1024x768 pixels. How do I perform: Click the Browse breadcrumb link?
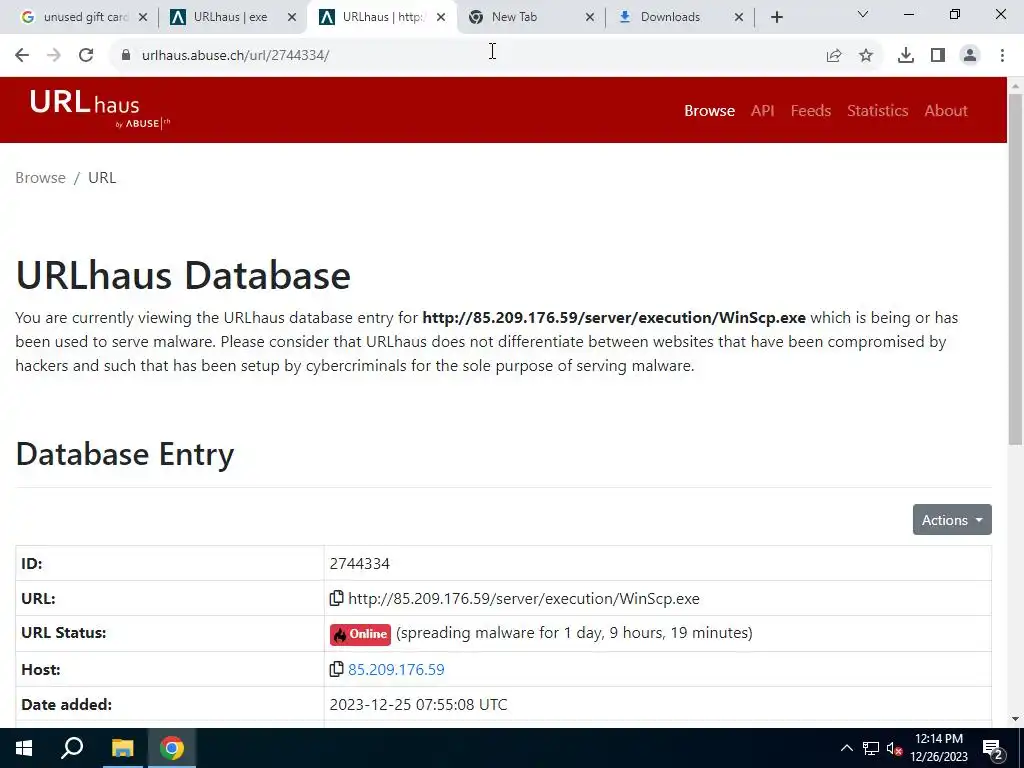click(x=40, y=178)
